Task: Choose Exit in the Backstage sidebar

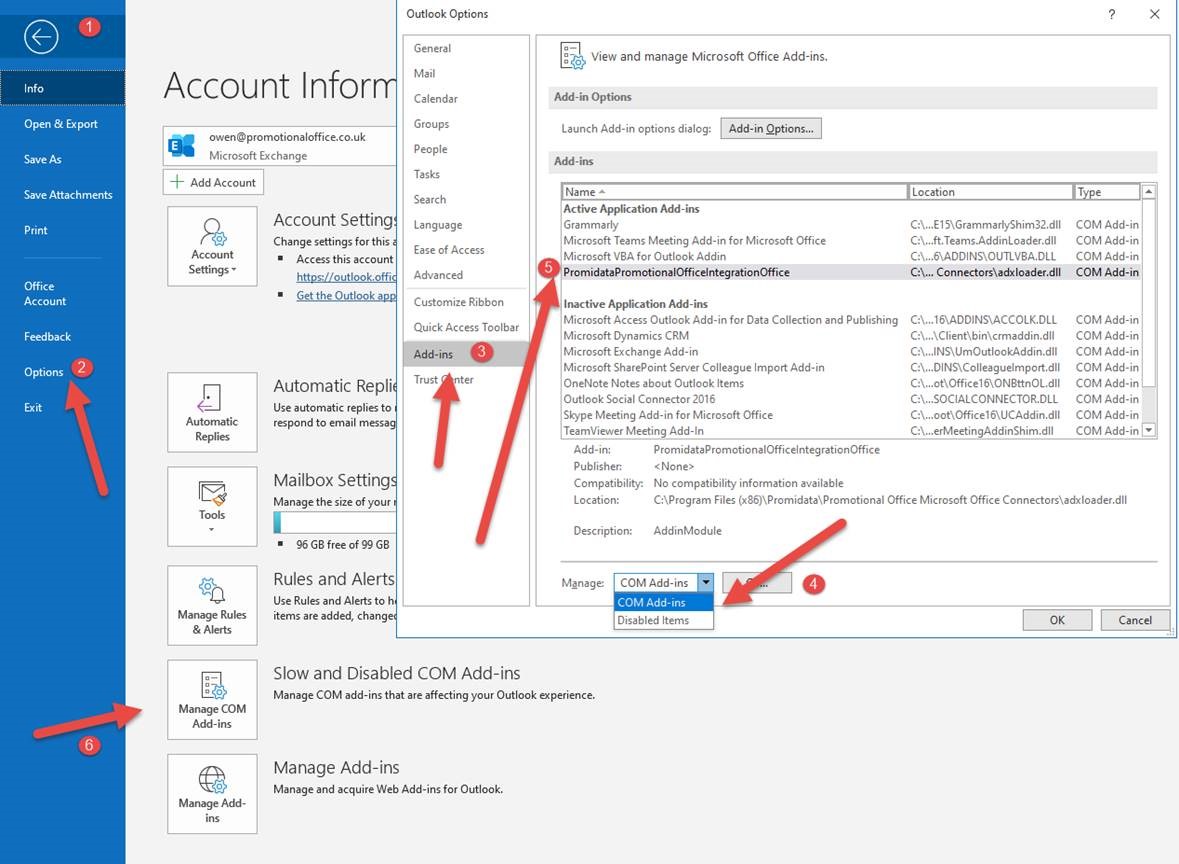Action: [62, 408]
